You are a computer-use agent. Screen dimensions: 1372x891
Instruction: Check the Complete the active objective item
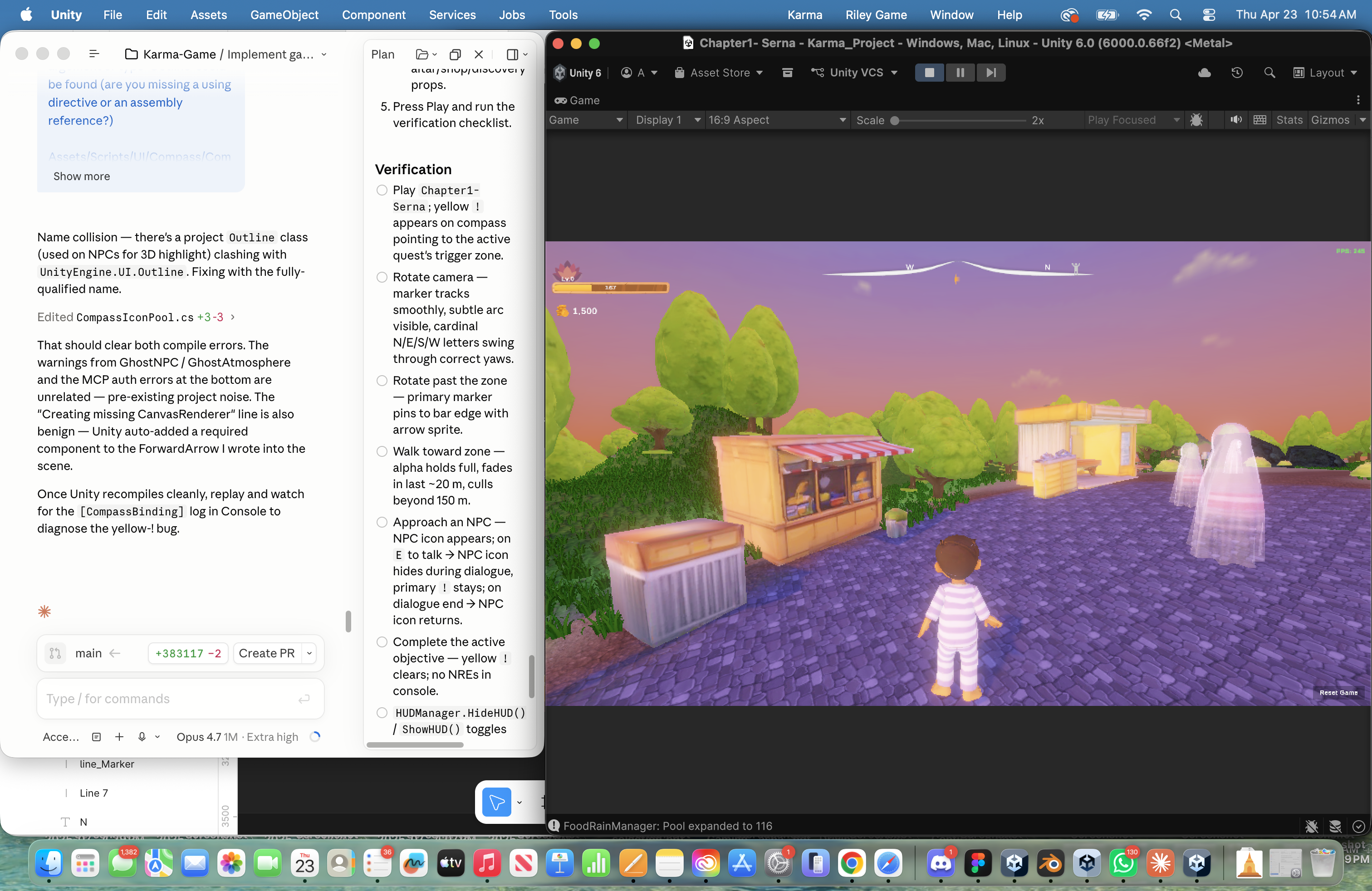pos(382,642)
